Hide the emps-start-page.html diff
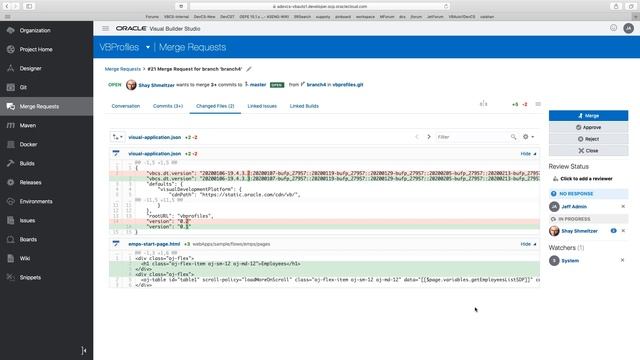 click(528, 244)
